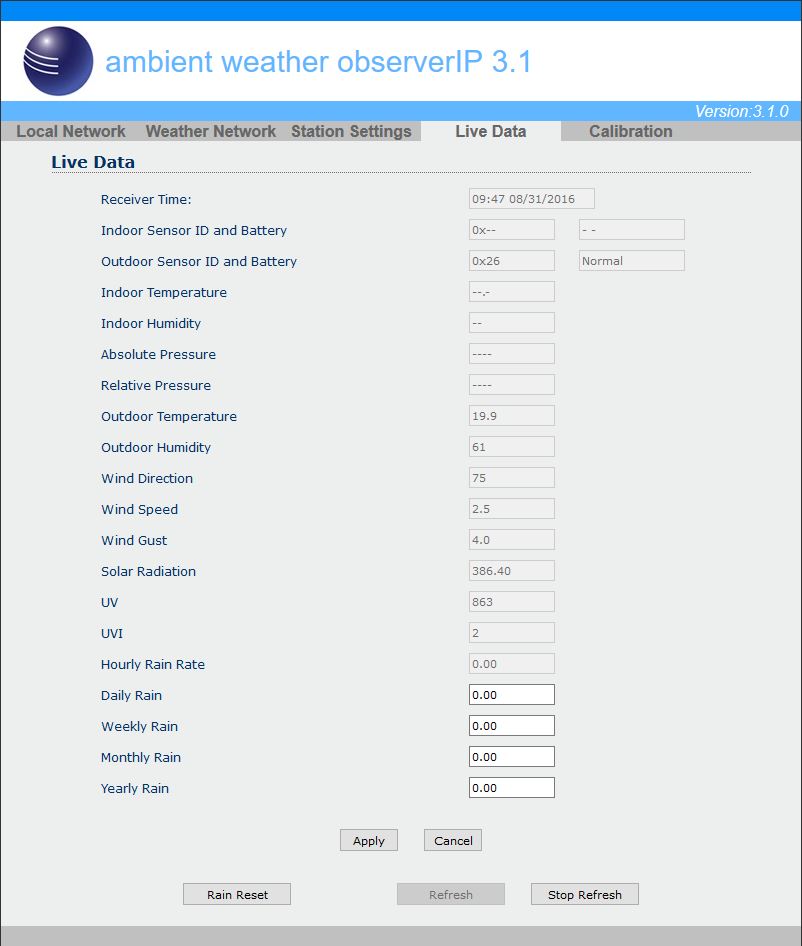
Task: Click the Indoor Sensor ID field 0x--
Action: point(512,230)
